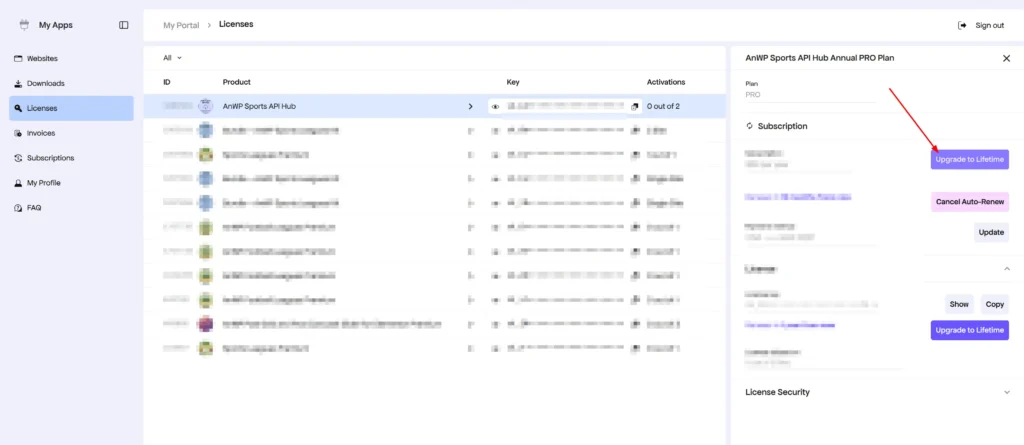Screen dimensions: 1024x445
Task: Open My Profile
Action: [x=71, y=183]
